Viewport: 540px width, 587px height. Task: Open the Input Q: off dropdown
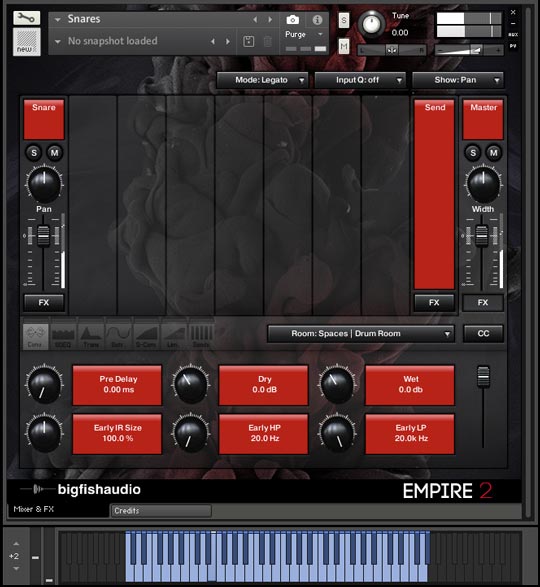[360, 80]
